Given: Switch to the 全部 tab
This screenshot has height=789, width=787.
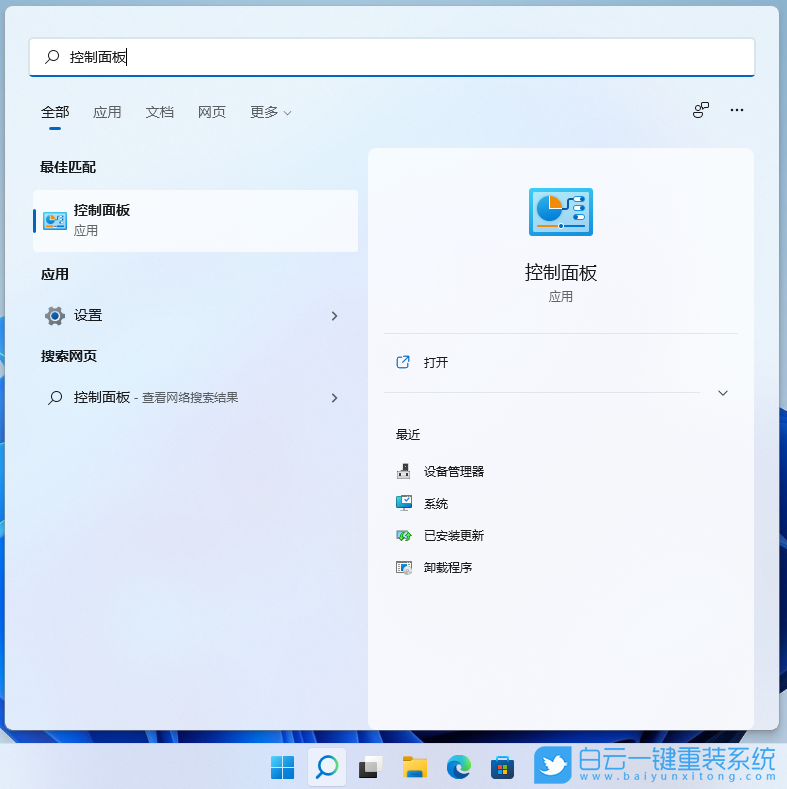Looking at the screenshot, I should (55, 112).
